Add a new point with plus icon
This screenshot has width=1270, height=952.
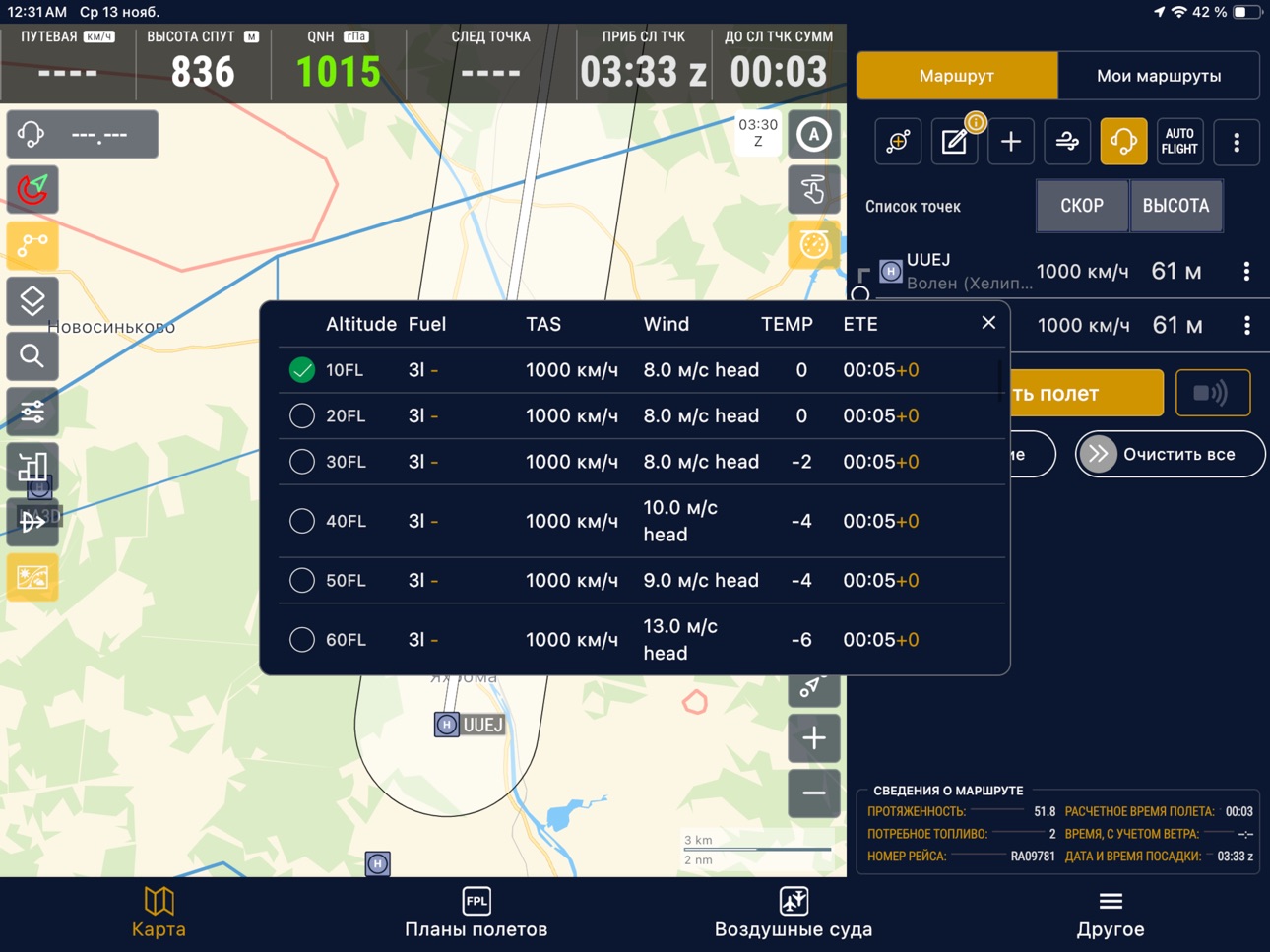pos(1010,142)
